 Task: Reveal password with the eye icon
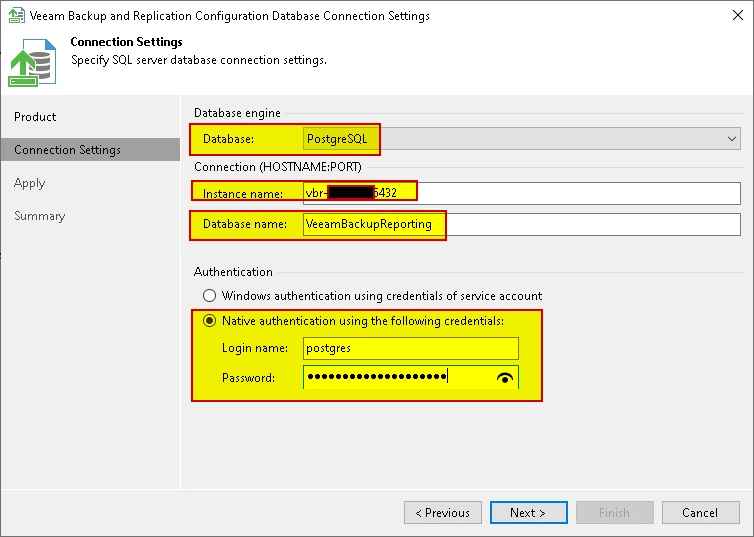point(504,378)
